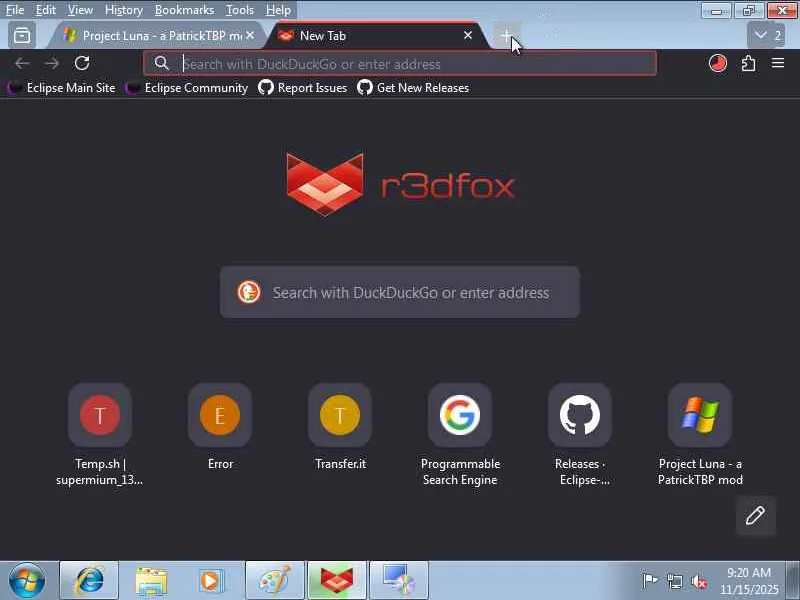This screenshot has width=800, height=600.
Task: Click the DuckDuckGo icon in search box
Action: pyautogui.click(x=249, y=292)
